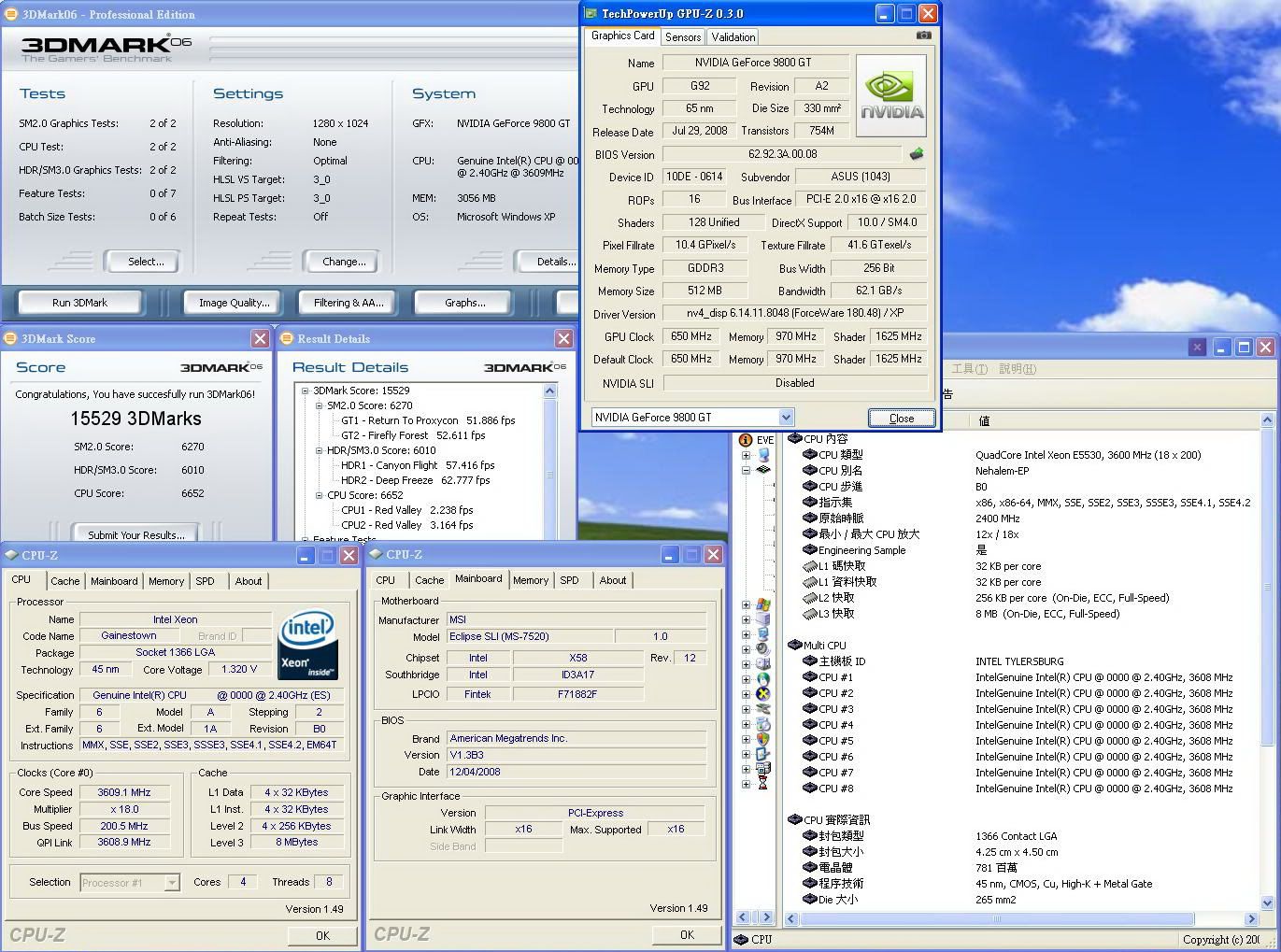Click the purple X button in EVEREST title bar
The height and width of the screenshot is (952, 1281).
[x=1197, y=347]
